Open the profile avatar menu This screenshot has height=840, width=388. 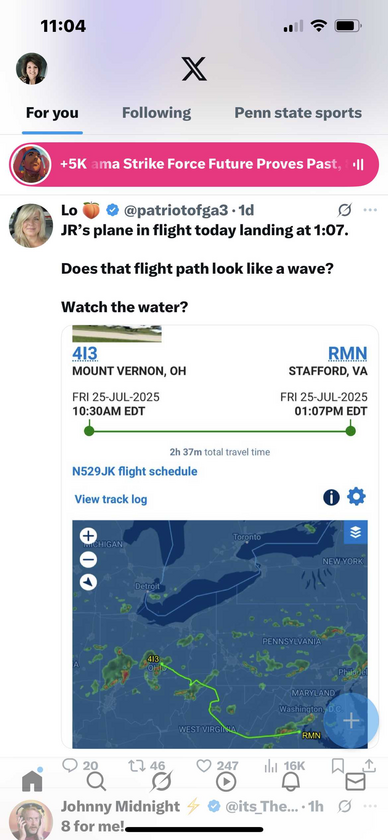pyautogui.click(x=32, y=69)
